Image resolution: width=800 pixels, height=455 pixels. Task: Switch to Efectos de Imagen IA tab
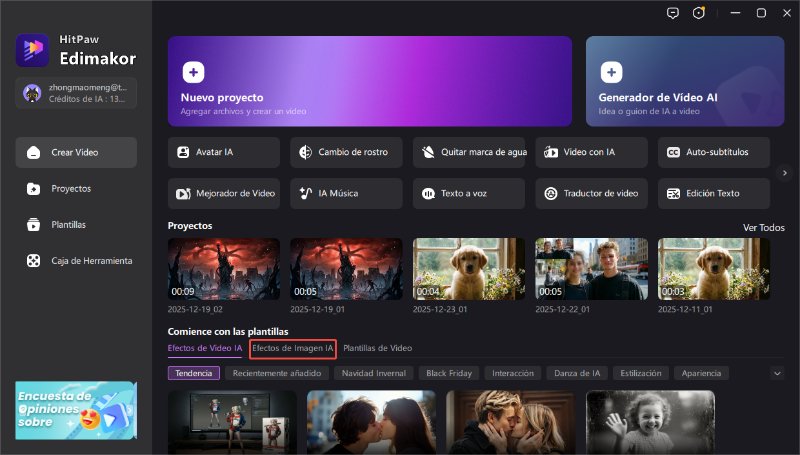[293, 348]
